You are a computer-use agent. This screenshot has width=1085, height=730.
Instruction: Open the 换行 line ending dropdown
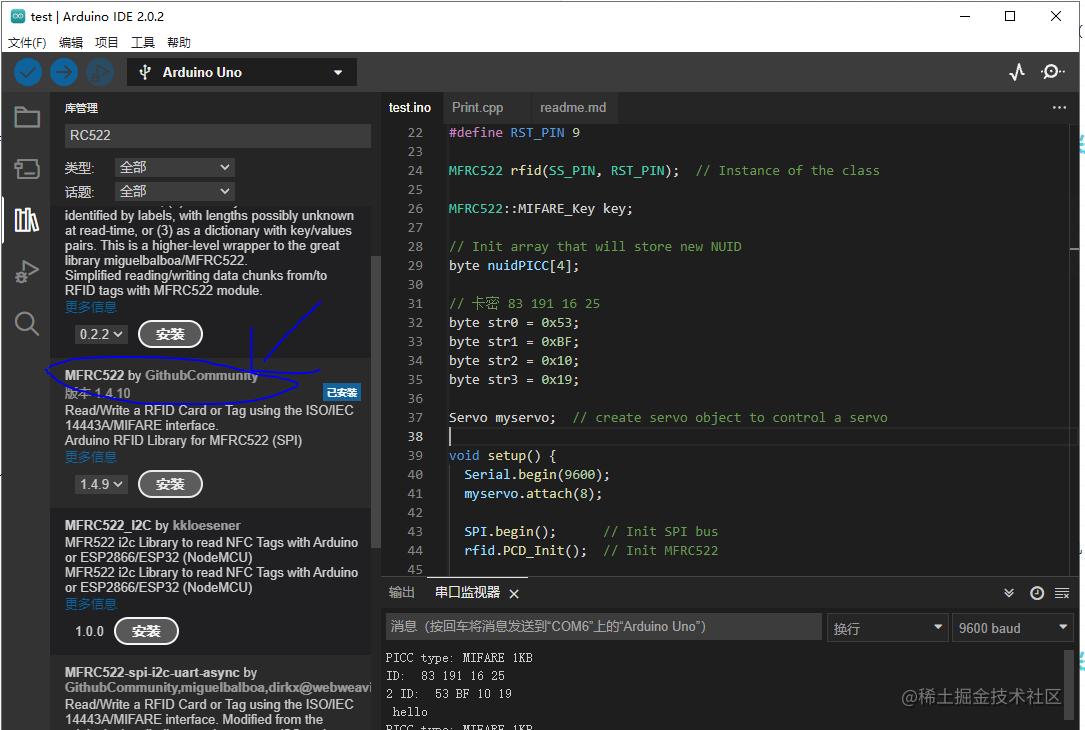(x=887, y=628)
